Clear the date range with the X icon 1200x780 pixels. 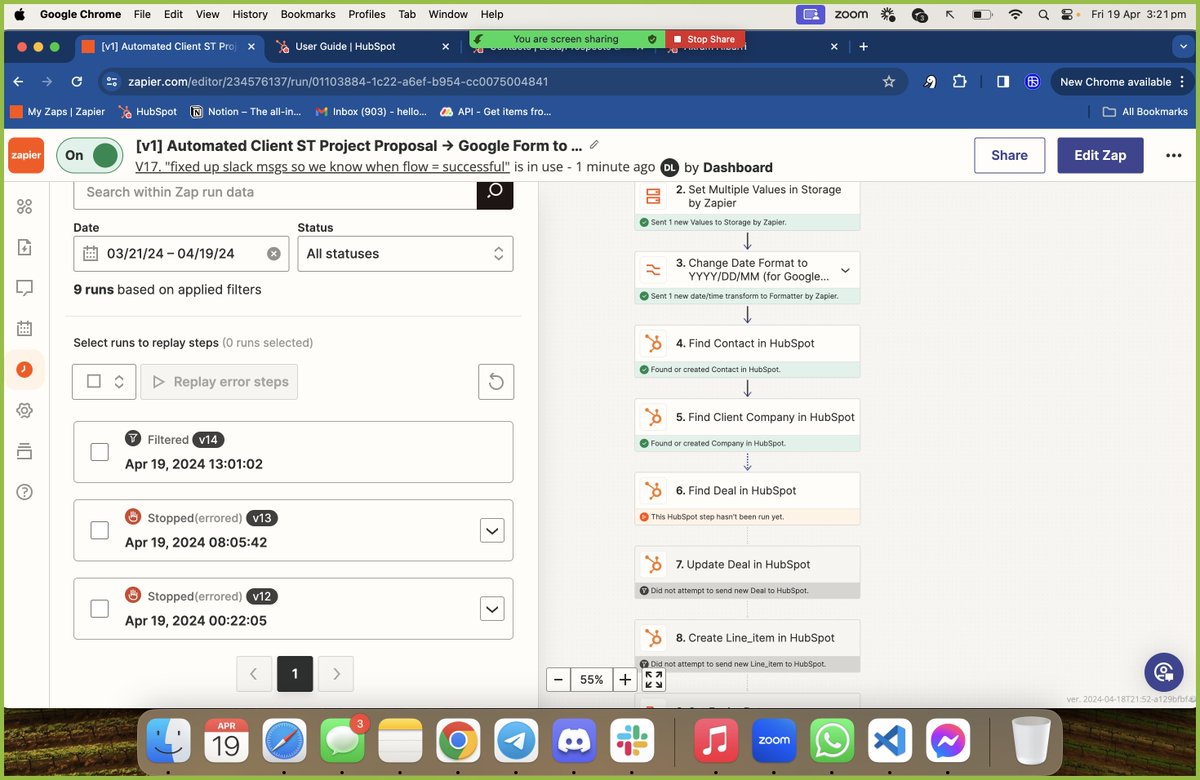coord(274,254)
